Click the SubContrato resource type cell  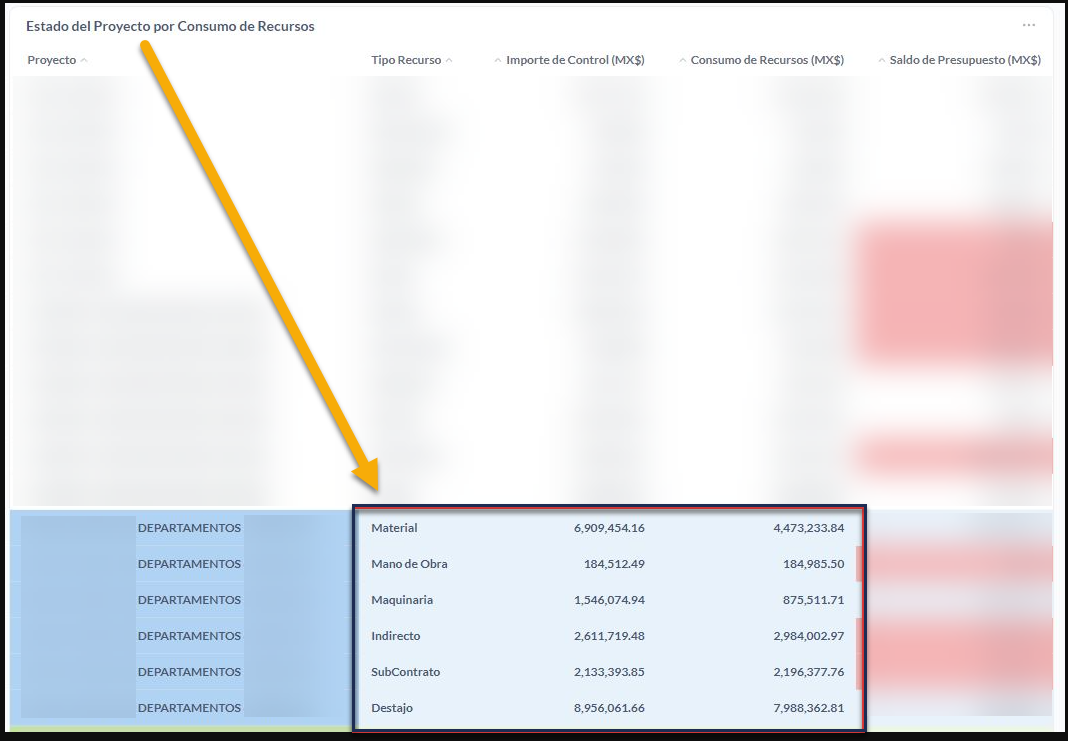(405, 672)
